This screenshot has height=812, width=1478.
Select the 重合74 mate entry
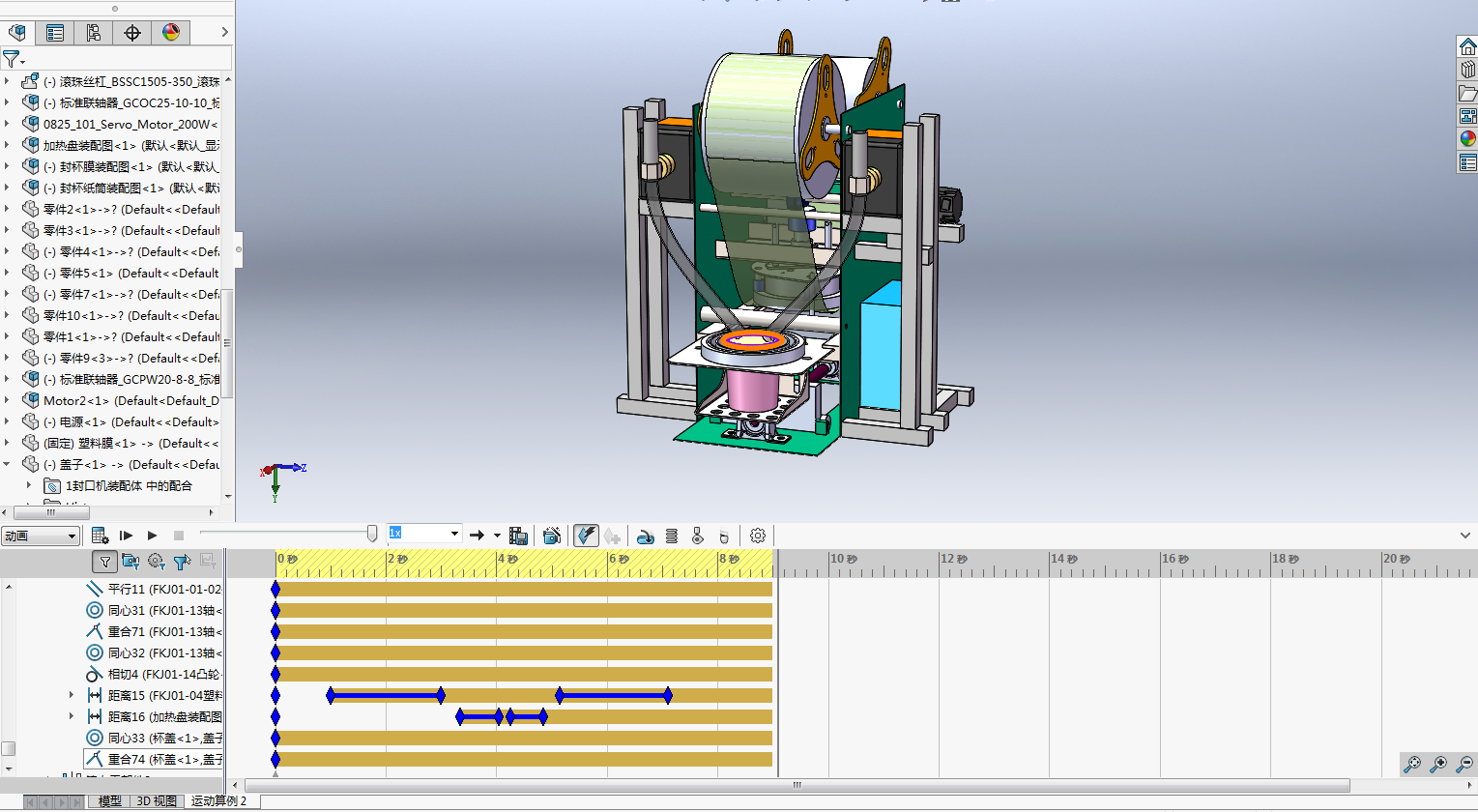click(154, 759)
